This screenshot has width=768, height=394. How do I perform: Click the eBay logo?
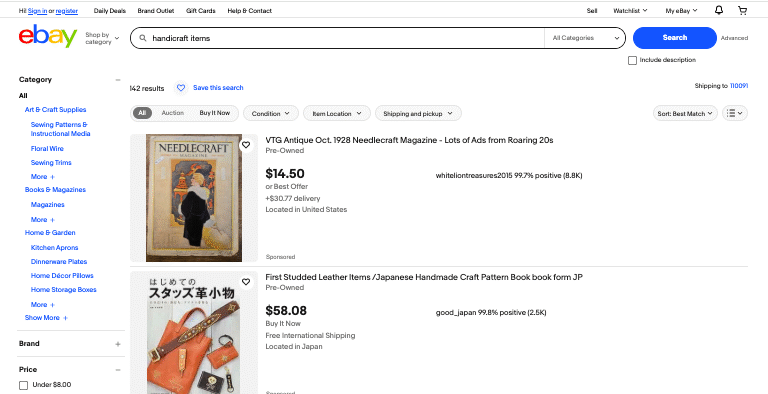tap(48, 36)
